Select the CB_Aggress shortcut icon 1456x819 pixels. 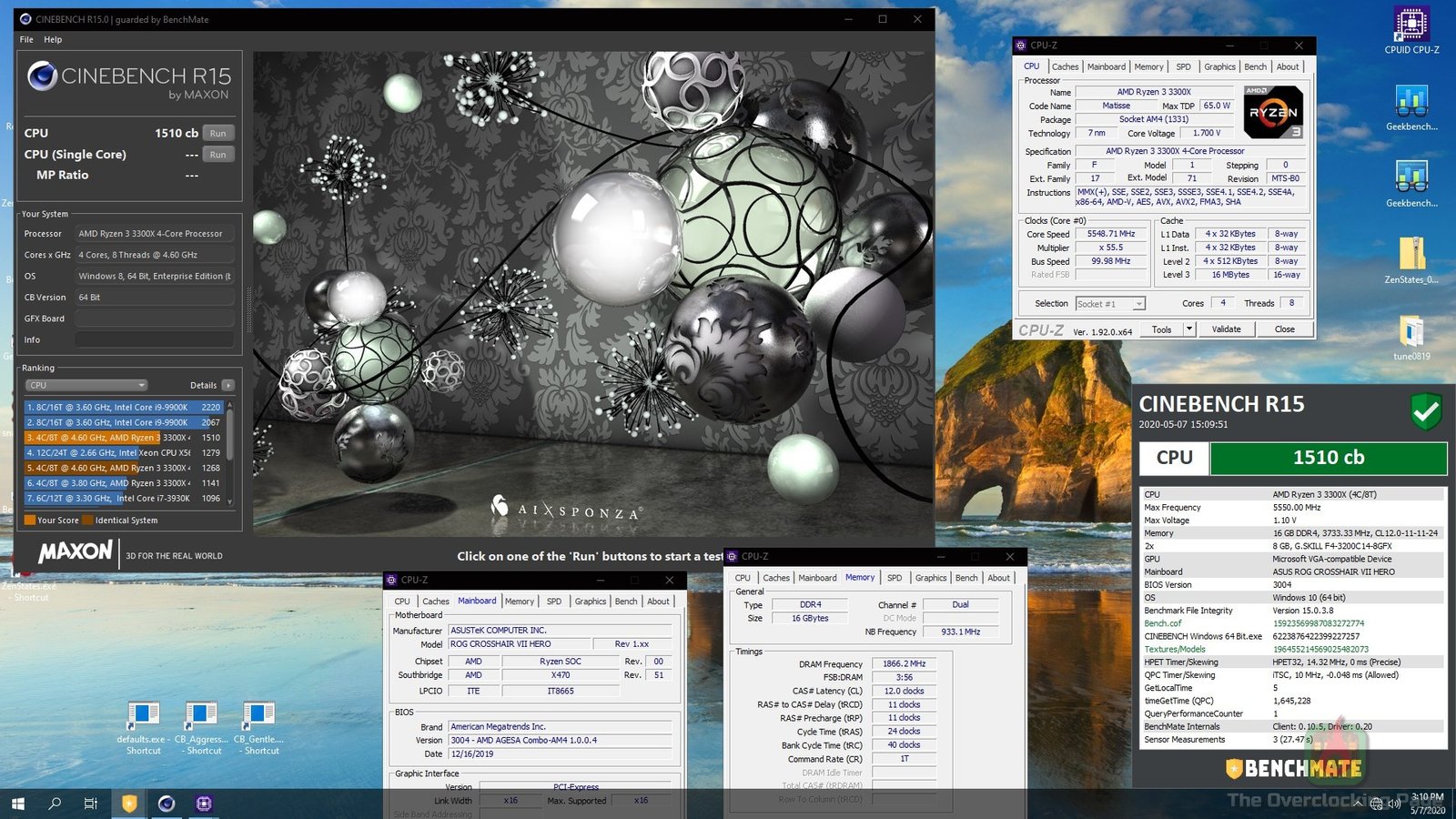point(201,715)
